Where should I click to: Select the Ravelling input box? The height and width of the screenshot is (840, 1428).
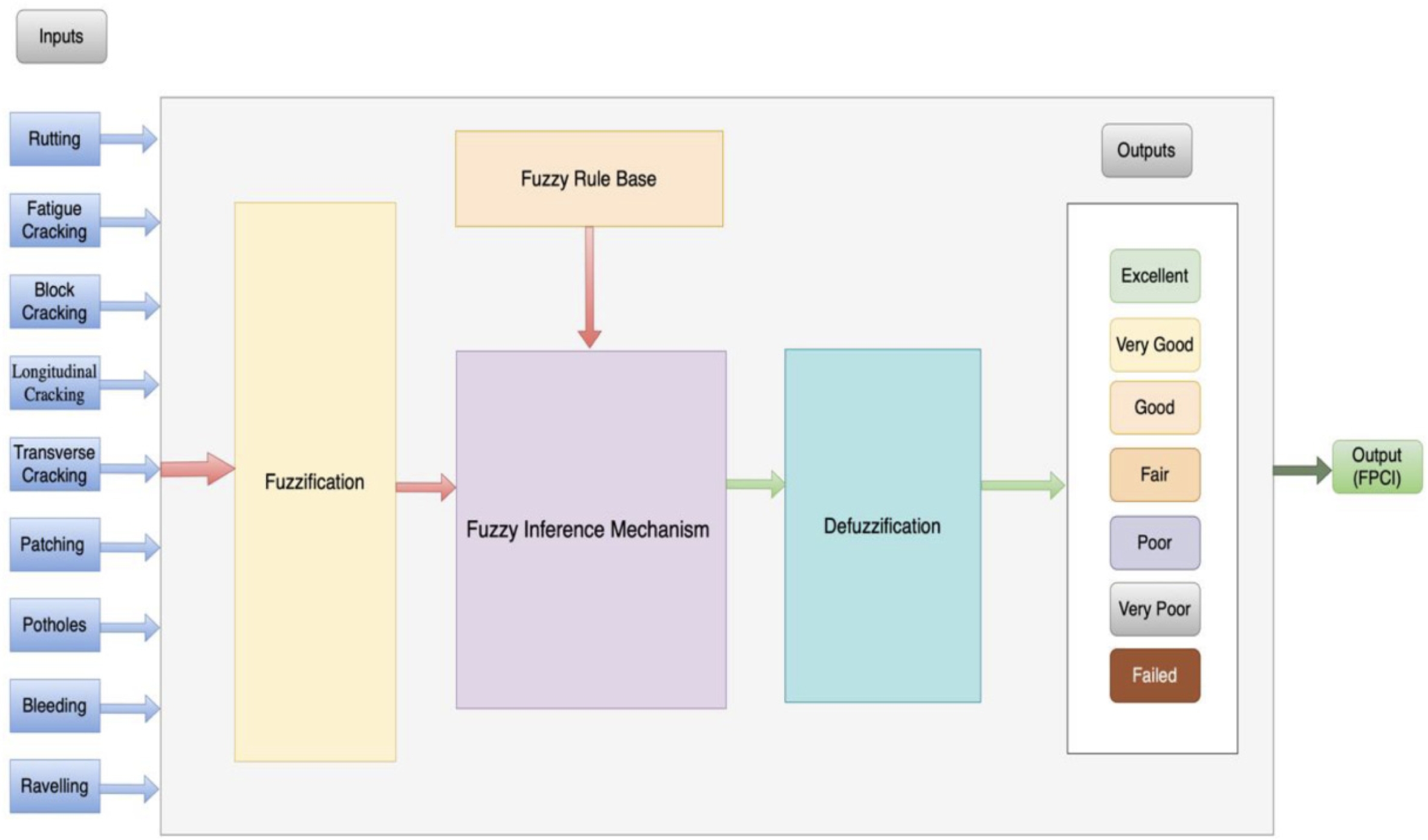[x=54, y=786]
